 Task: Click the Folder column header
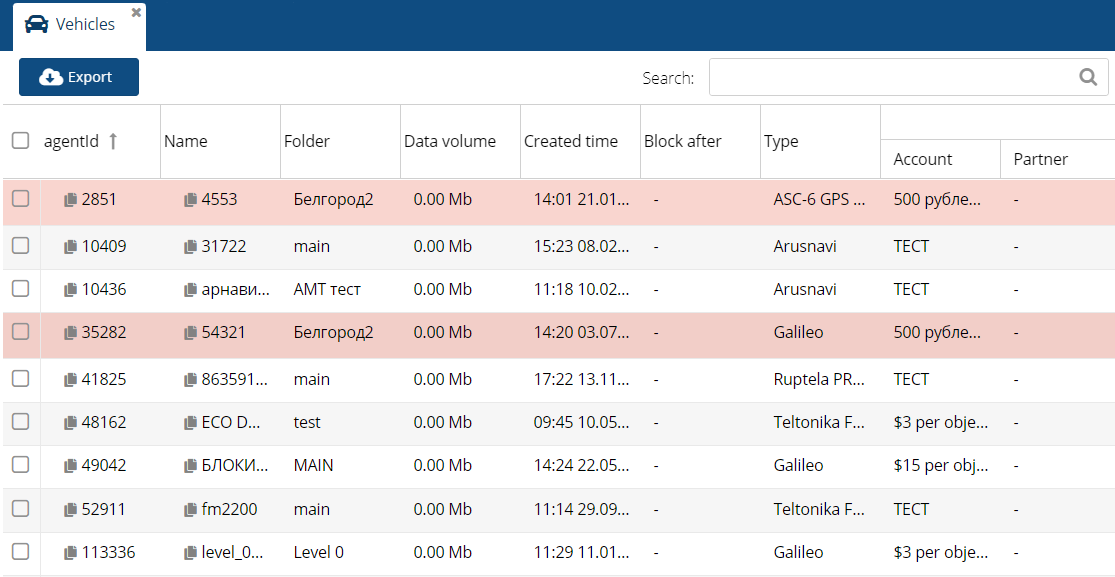306,141
